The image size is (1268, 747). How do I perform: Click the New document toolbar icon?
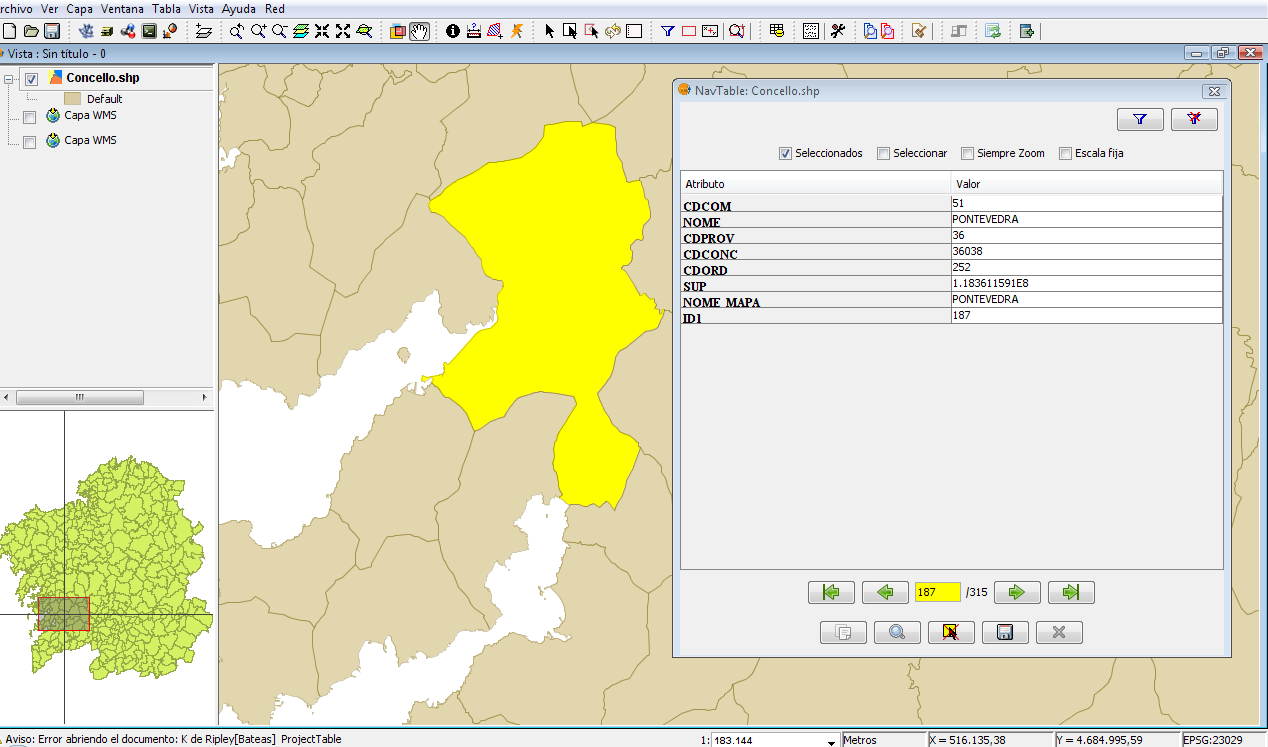tap(10, 31)
